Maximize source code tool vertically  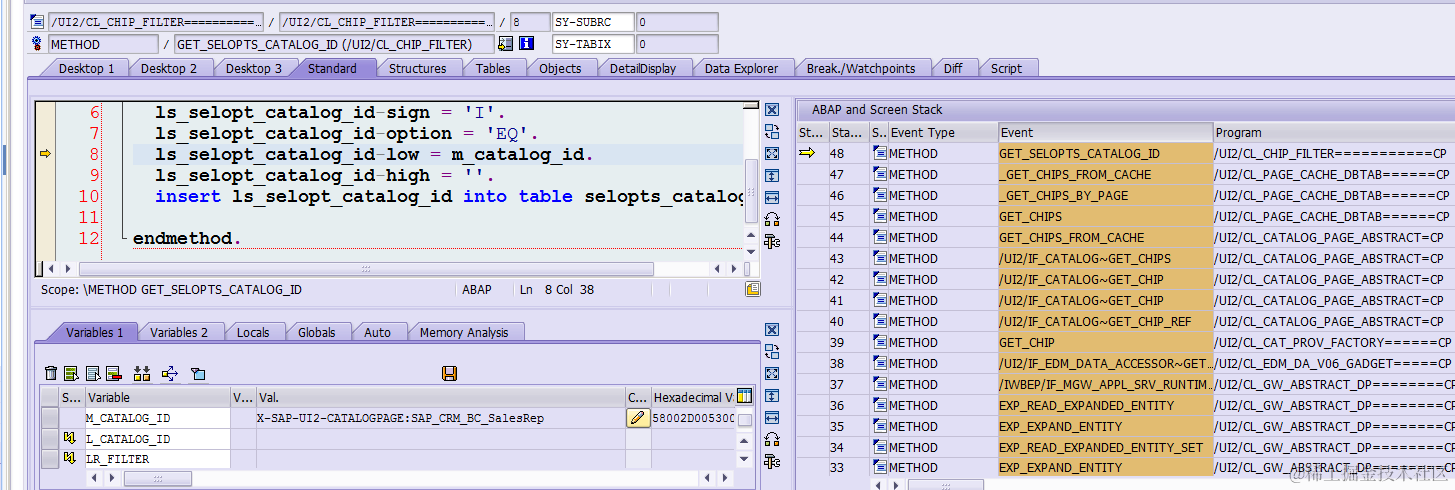pos(772,175)
